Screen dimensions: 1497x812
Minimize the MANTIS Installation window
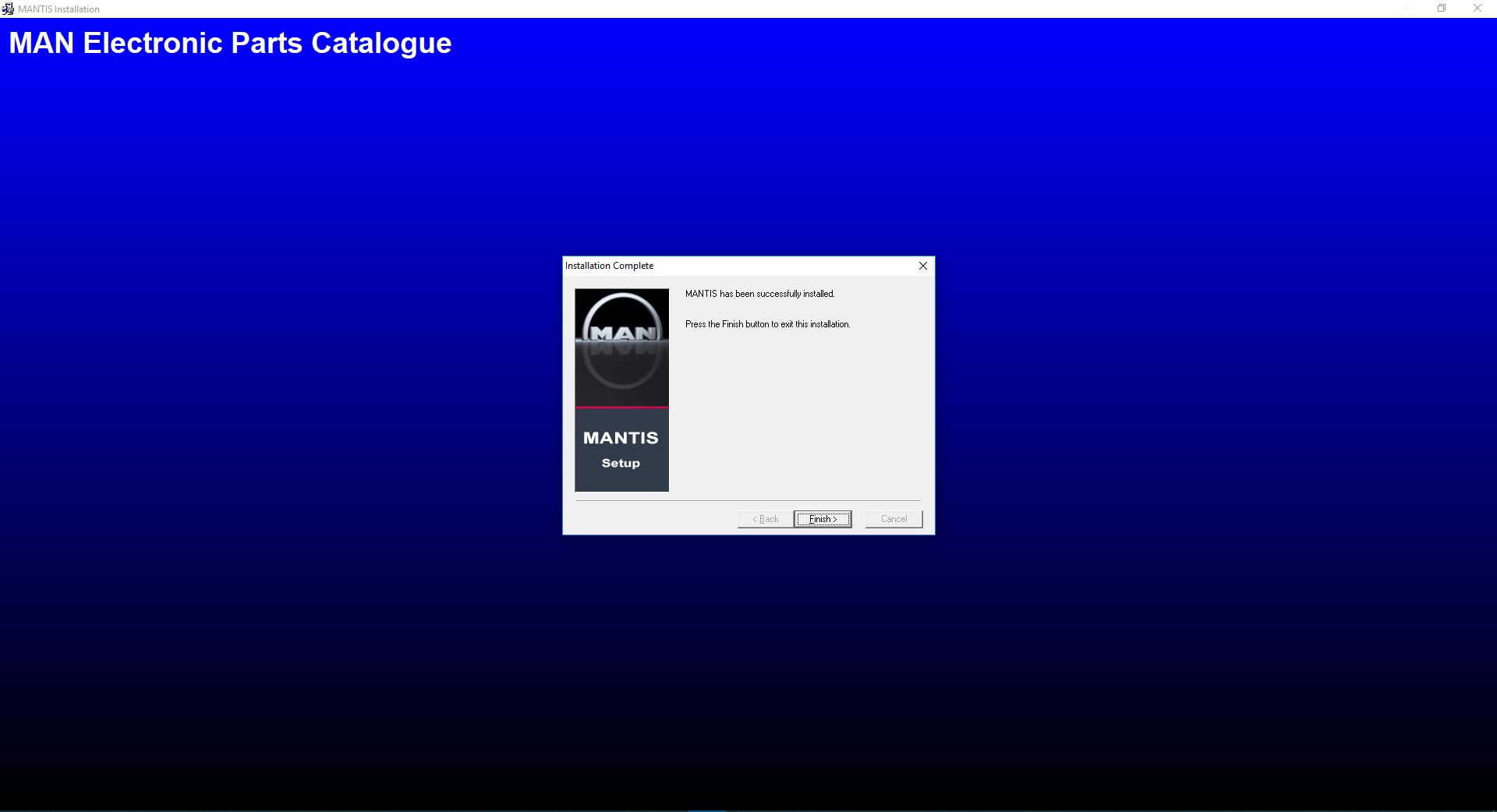point(1407,9)
